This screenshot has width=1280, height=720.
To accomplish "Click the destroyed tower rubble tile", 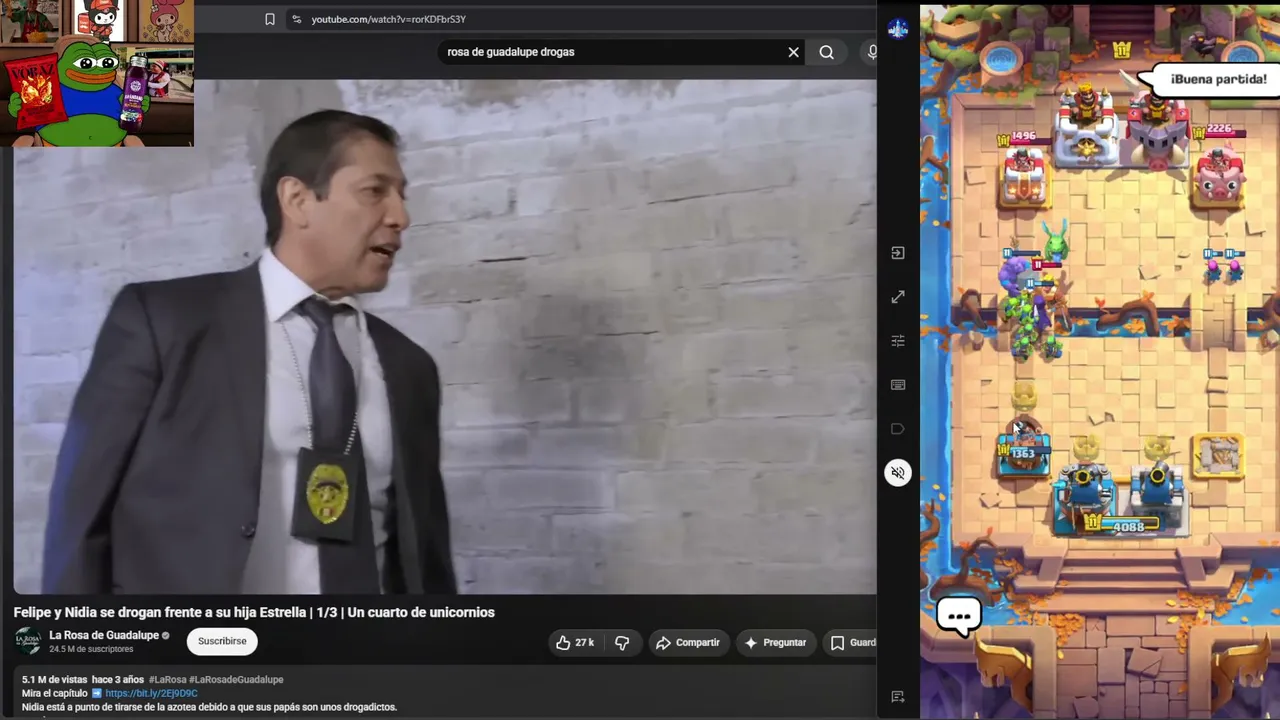I will pos(1217,456).
